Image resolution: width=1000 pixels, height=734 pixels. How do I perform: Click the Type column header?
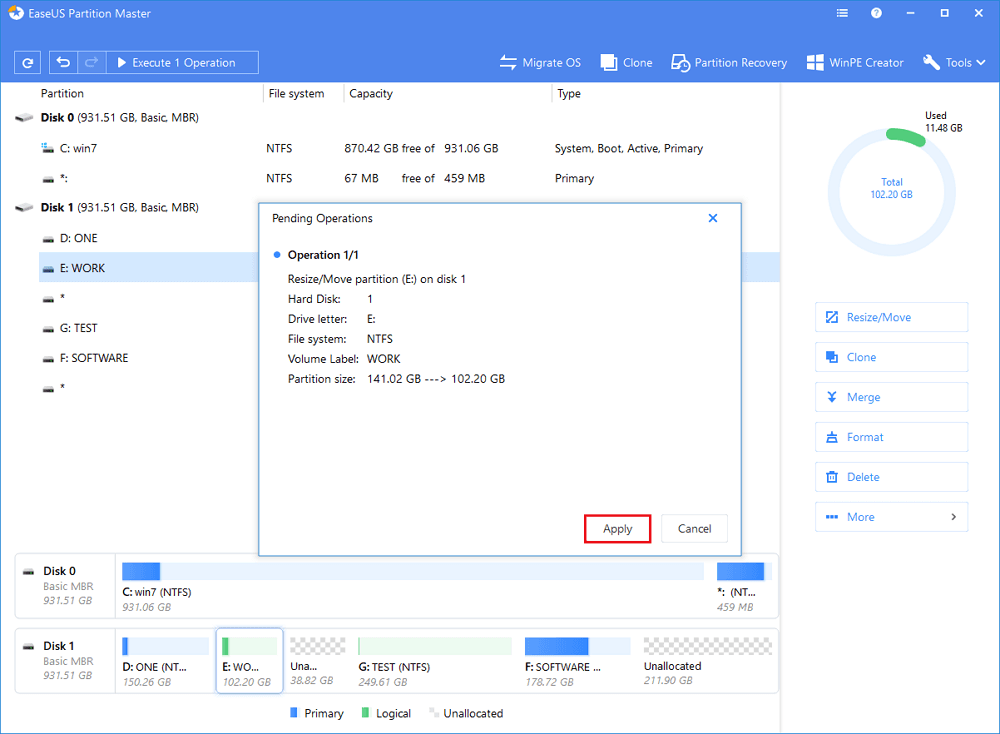[x=569, y=93]
